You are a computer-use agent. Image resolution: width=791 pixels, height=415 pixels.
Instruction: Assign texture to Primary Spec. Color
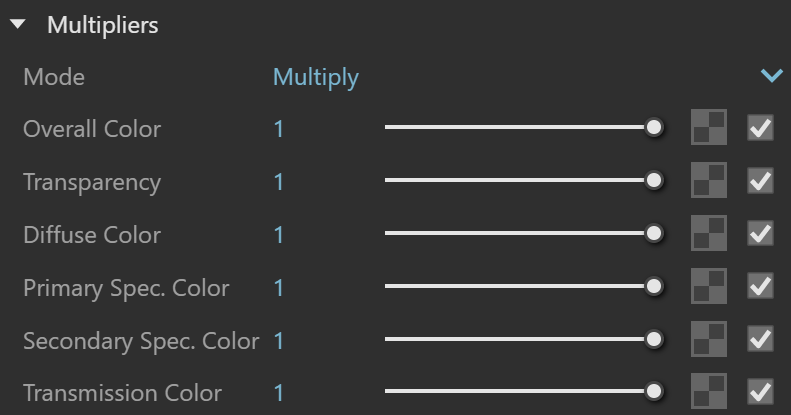(709, 286)
